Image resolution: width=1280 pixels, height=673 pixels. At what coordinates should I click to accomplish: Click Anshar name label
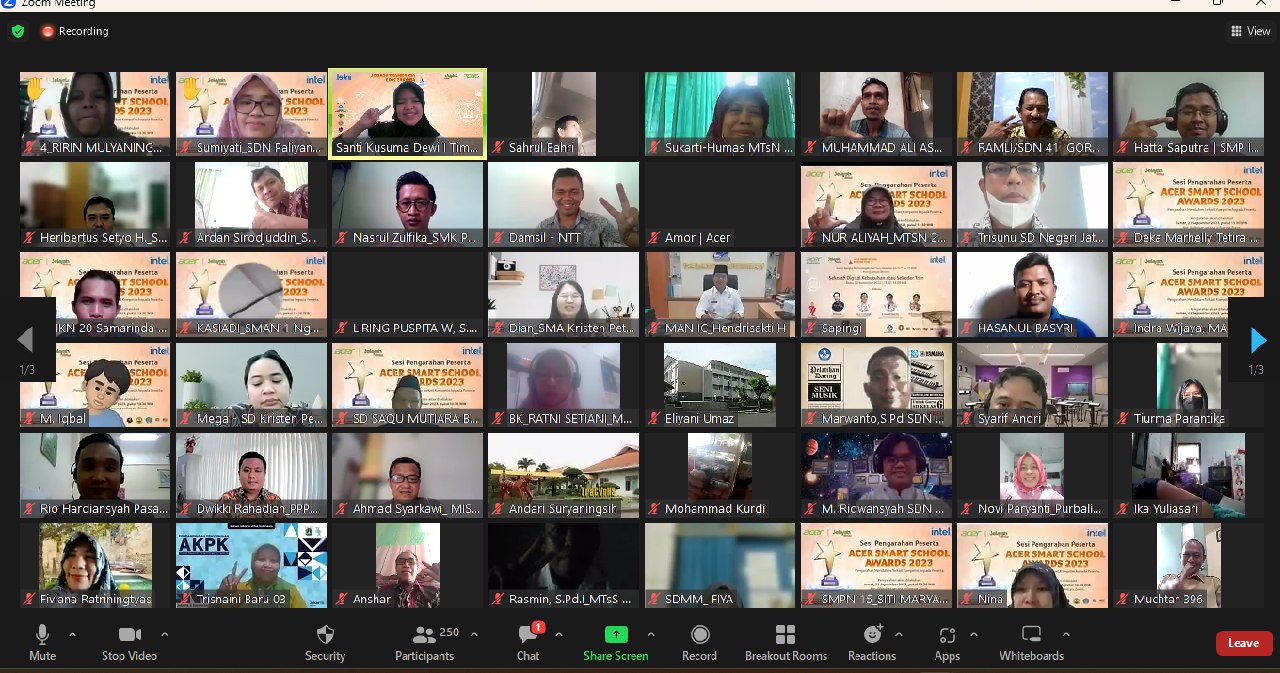tap(372, 599)
